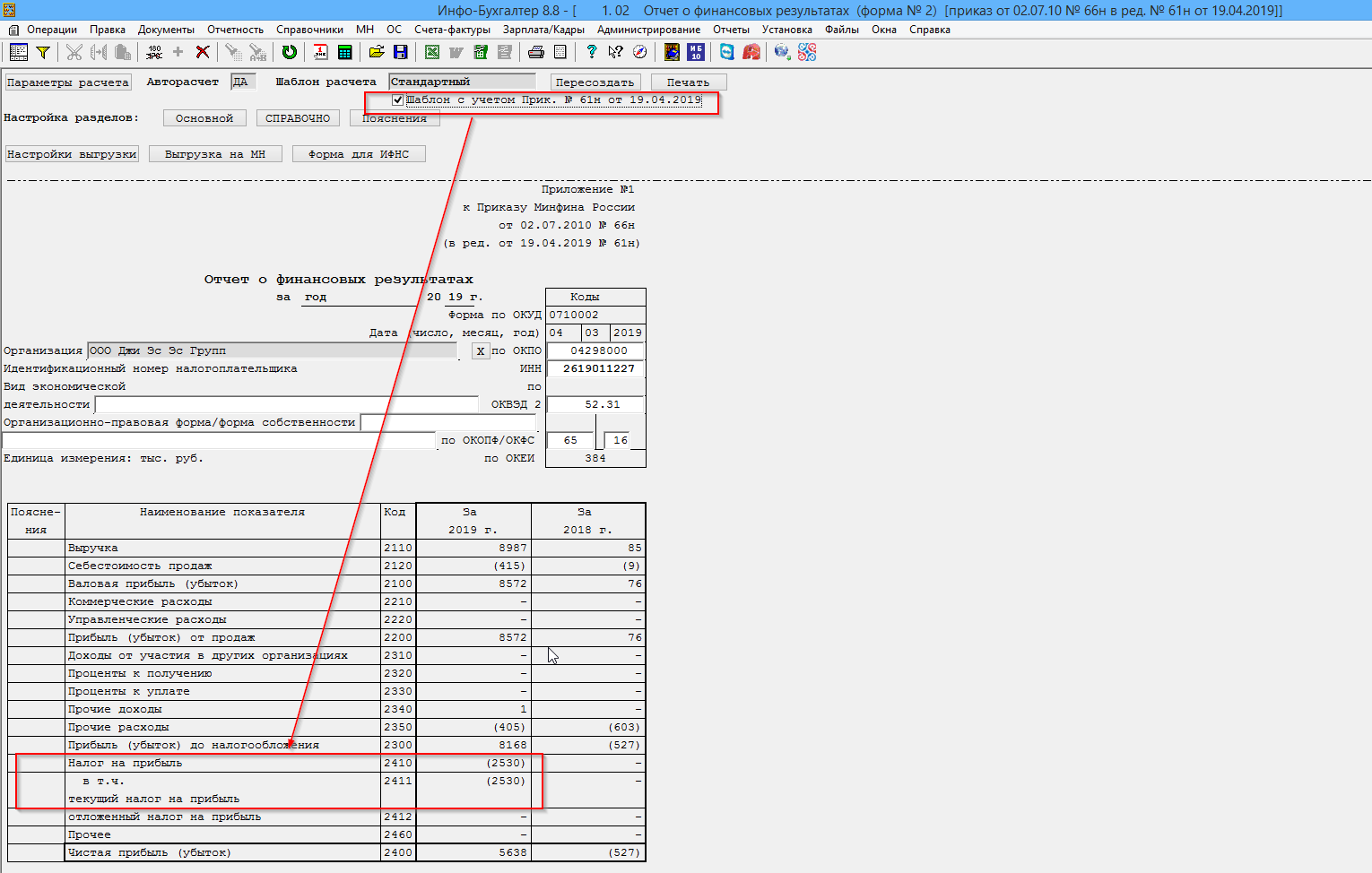Click the ИБ 10 toolbar icon
The height and width of the screenshot is (873, 1372).
coord(696,52)
